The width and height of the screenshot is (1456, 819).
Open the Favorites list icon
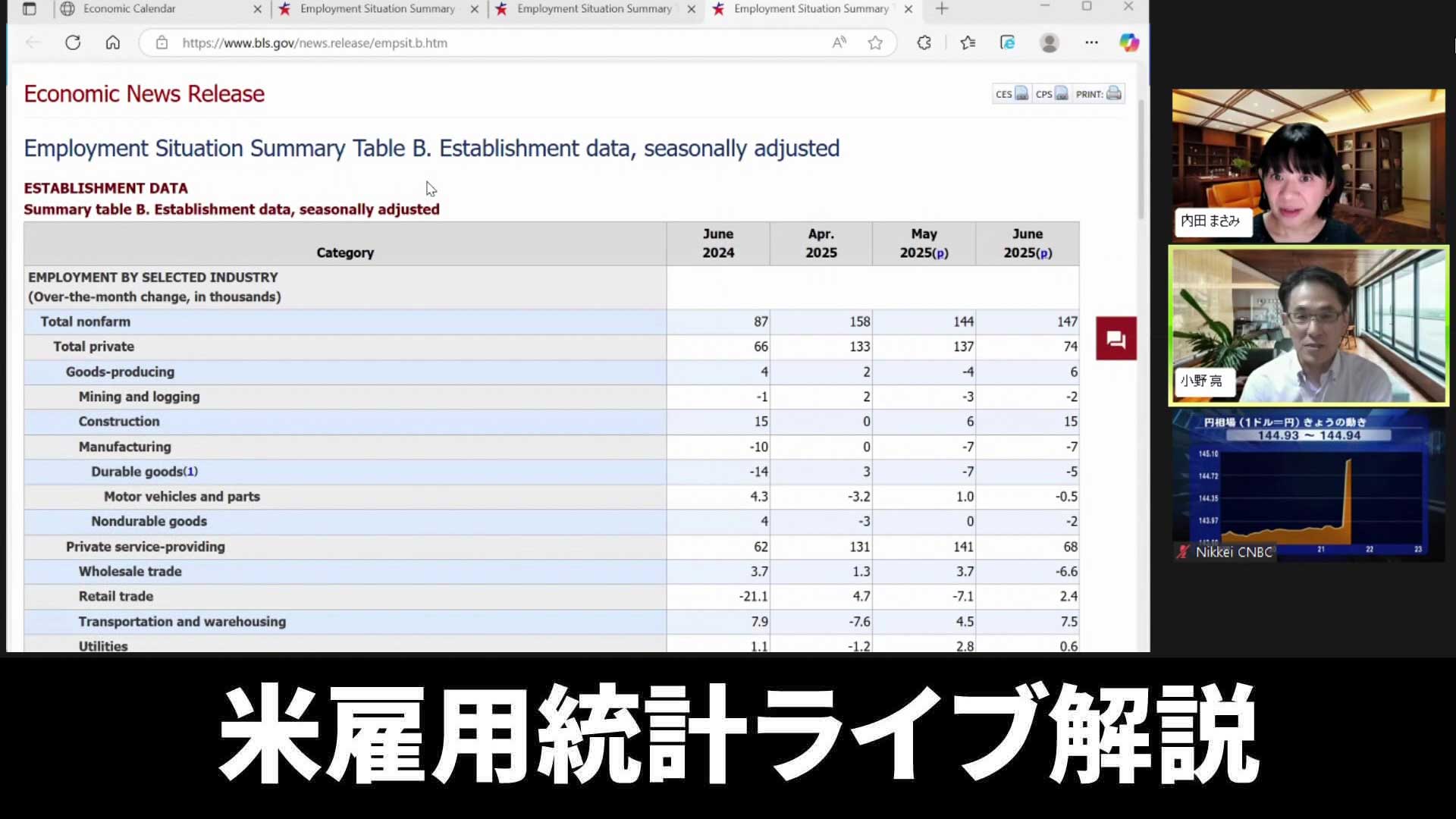pyautogui.click(x=968, y=43)
